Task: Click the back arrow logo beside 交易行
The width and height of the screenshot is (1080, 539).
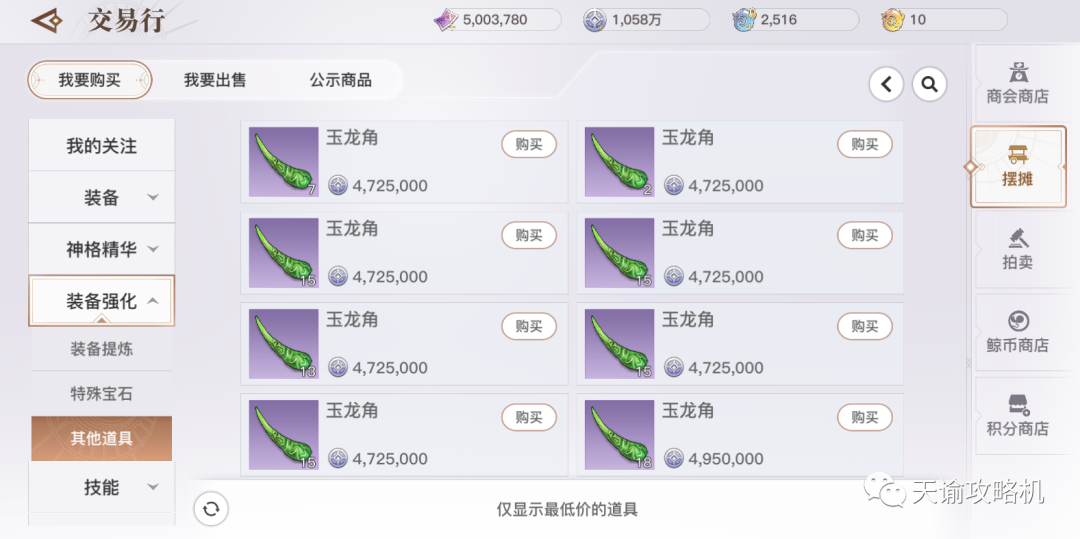Action: (47, 21)
